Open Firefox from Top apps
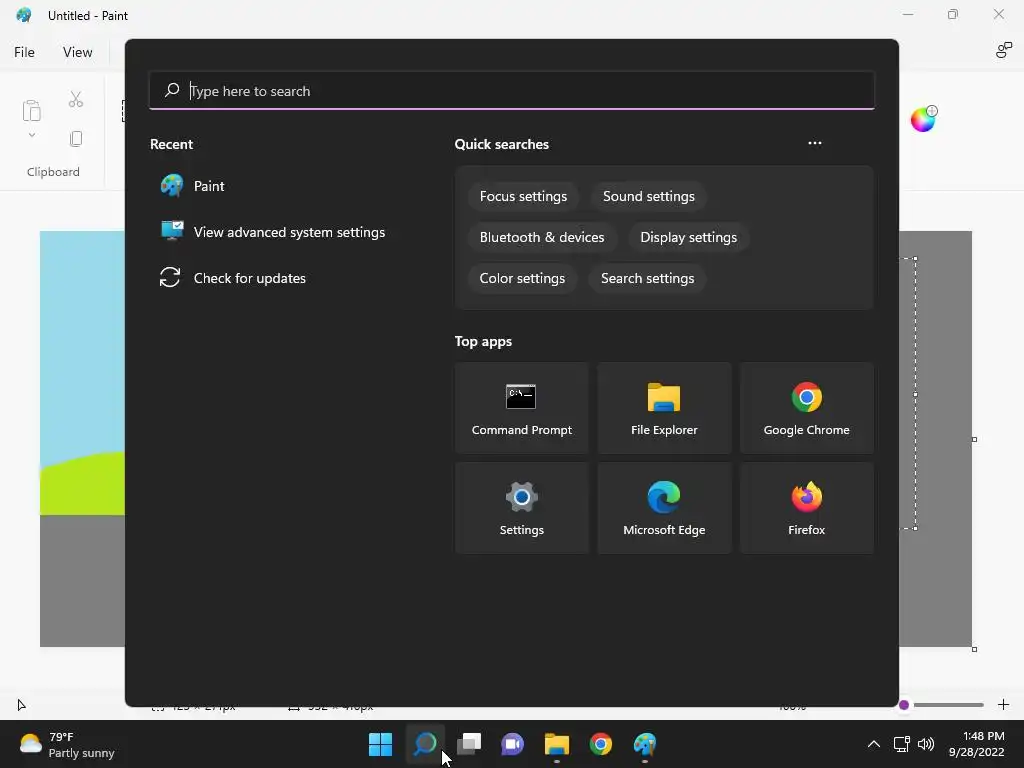This screenshot has height=768, width=1024. (x=807, y=508)
